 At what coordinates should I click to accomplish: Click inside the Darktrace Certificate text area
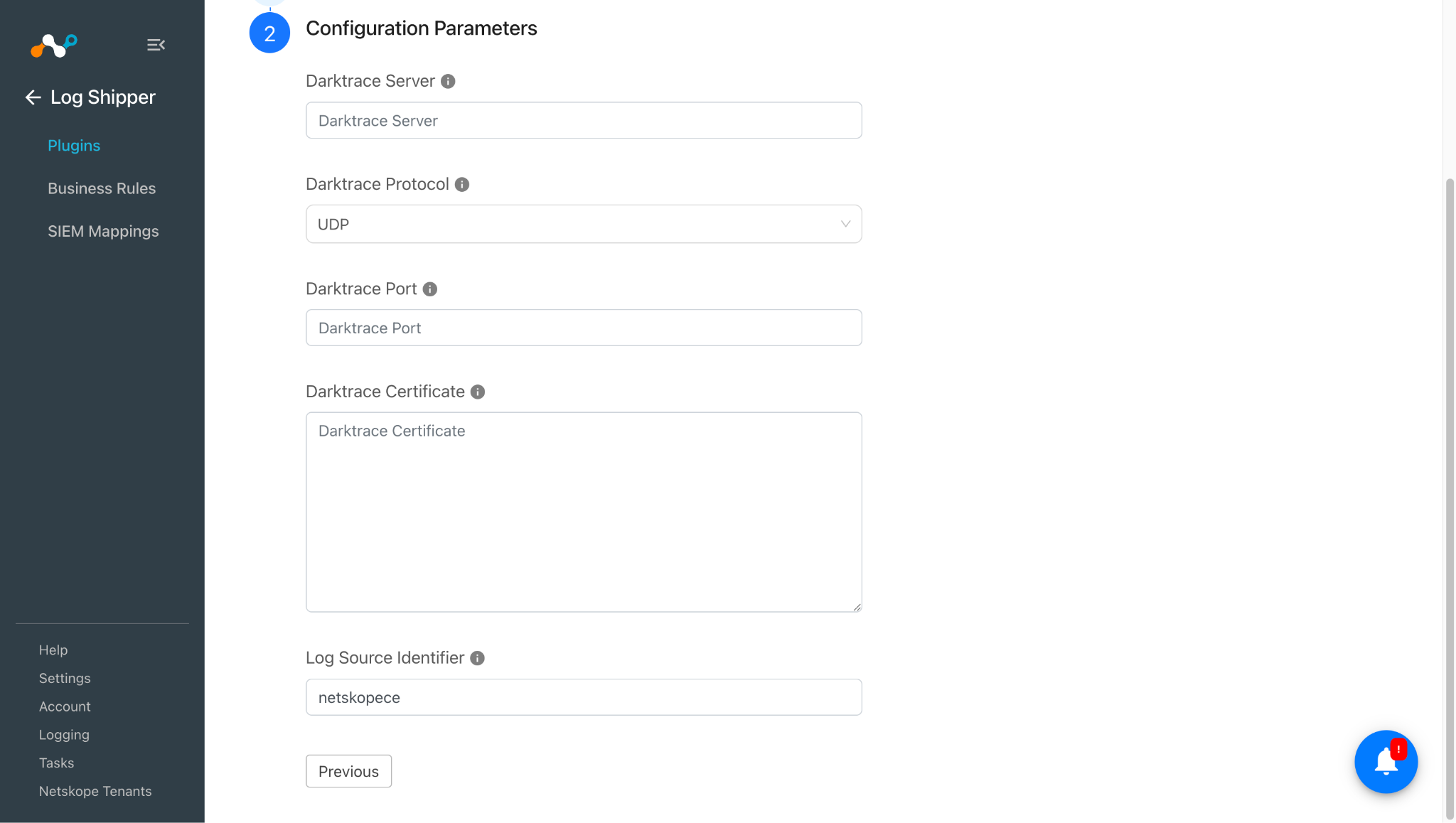click(x=584, y=512)
